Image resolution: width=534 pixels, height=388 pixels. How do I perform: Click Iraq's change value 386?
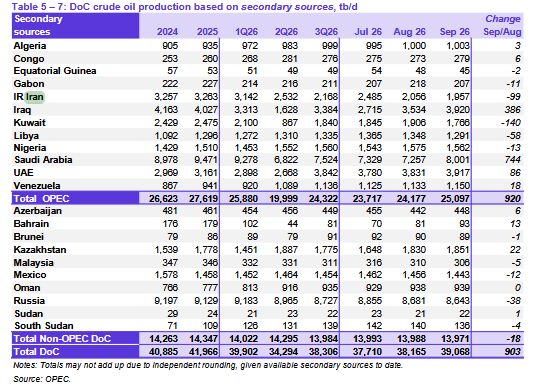tap(513, 110)
